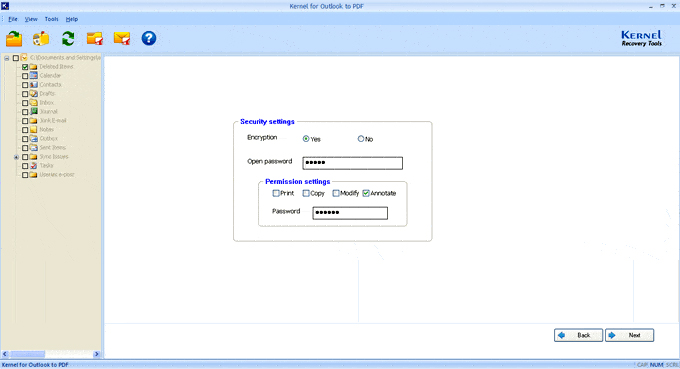This screenshot has width=680, height=369.
Task: Click the Sync Issues folder icon
Action: coord(33,157)
